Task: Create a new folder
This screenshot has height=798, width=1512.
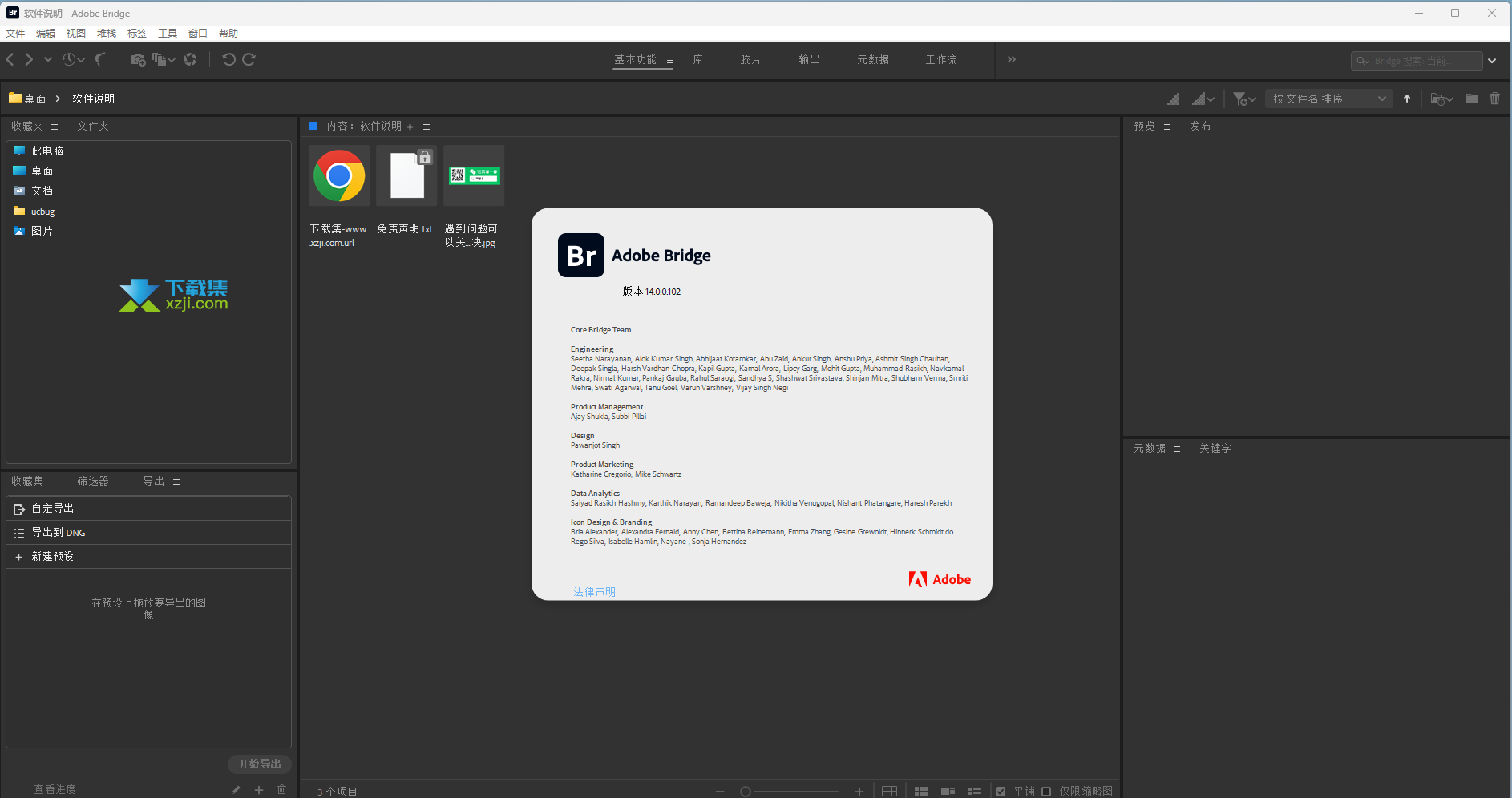Action: [x=1472, y=99]
